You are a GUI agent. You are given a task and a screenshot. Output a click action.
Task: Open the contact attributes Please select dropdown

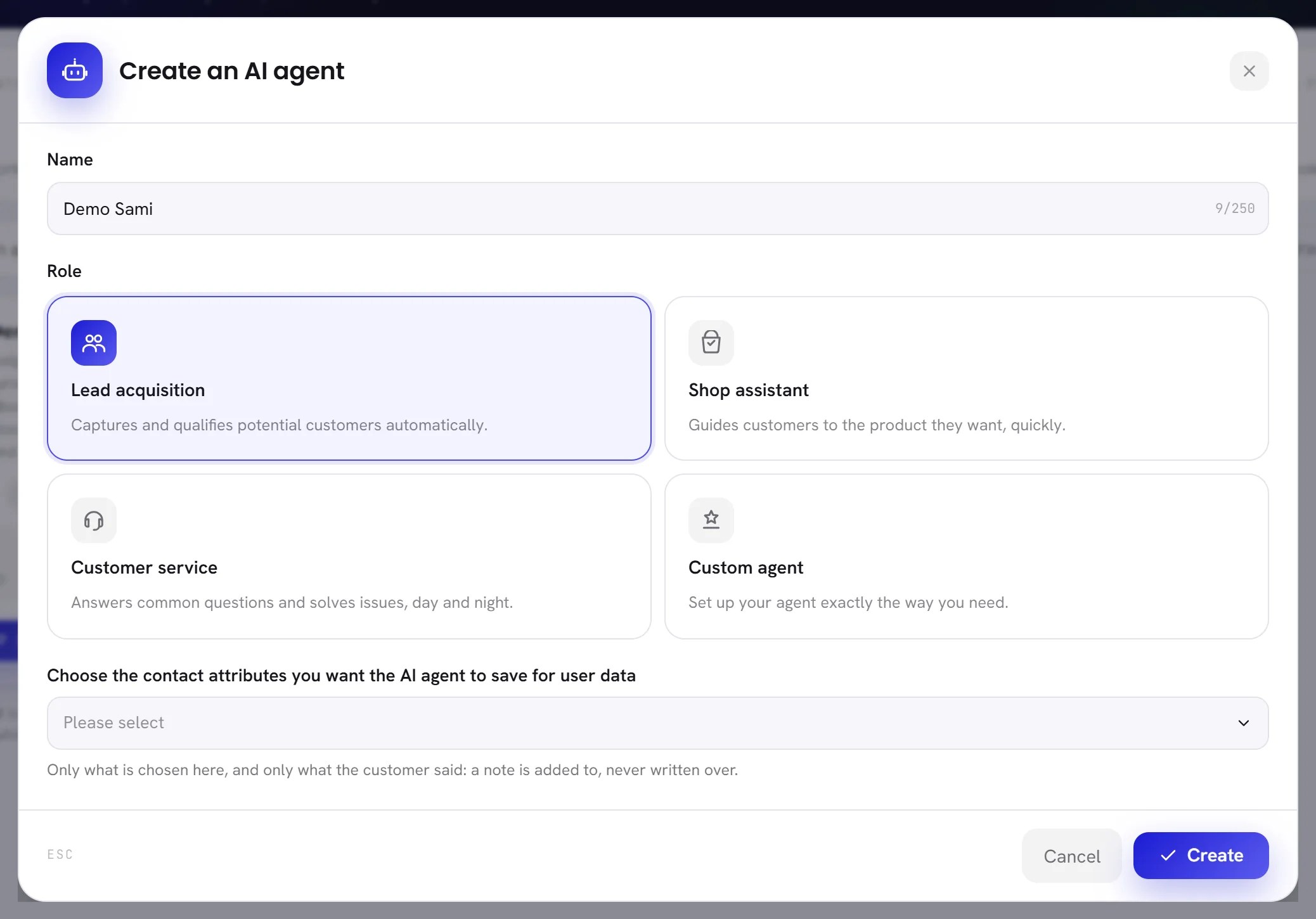click(657, 723)
